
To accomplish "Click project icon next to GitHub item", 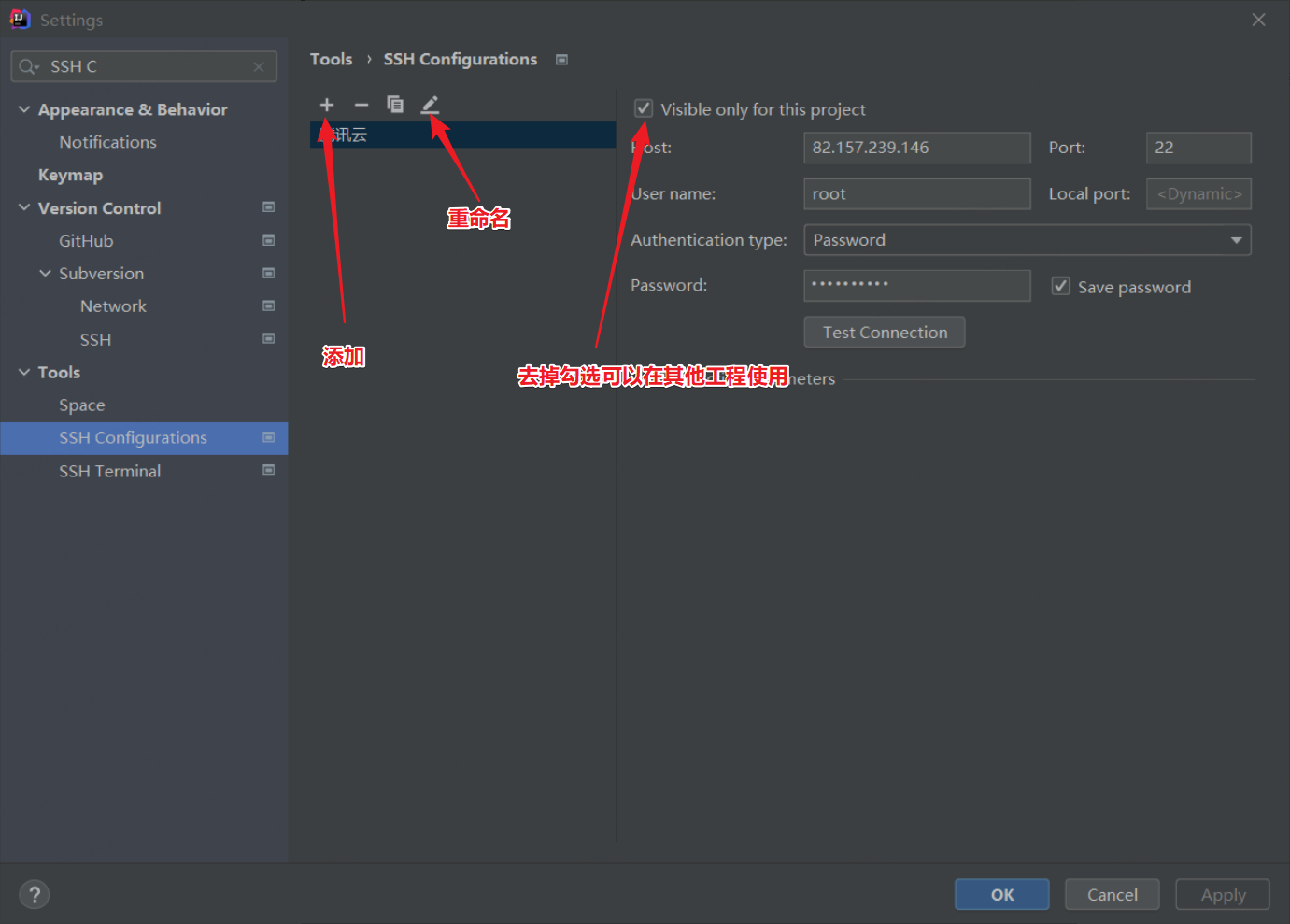I will pyautogui.click(x=268, y=241).
